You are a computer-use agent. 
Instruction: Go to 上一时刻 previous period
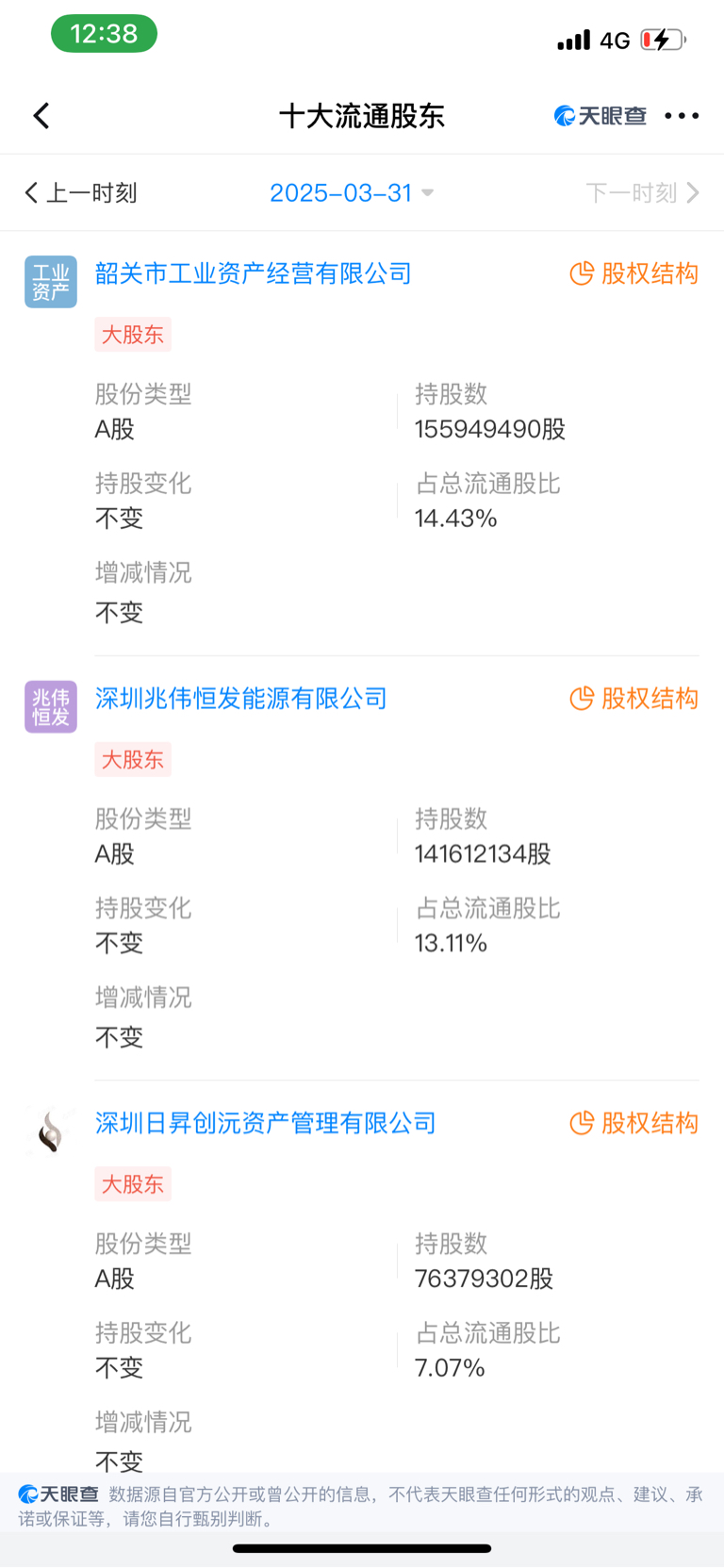pyautogui.click(x=81, y=193)
